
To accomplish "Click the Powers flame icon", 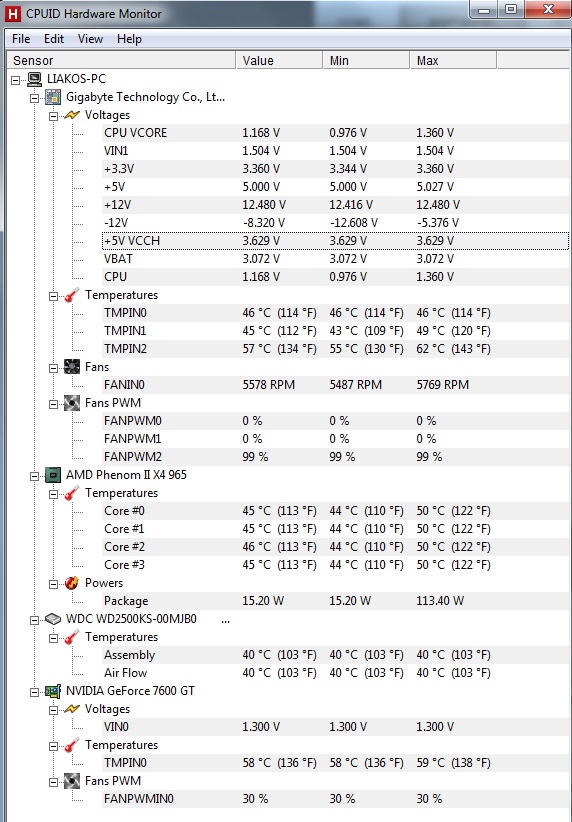I will point(72,583).
